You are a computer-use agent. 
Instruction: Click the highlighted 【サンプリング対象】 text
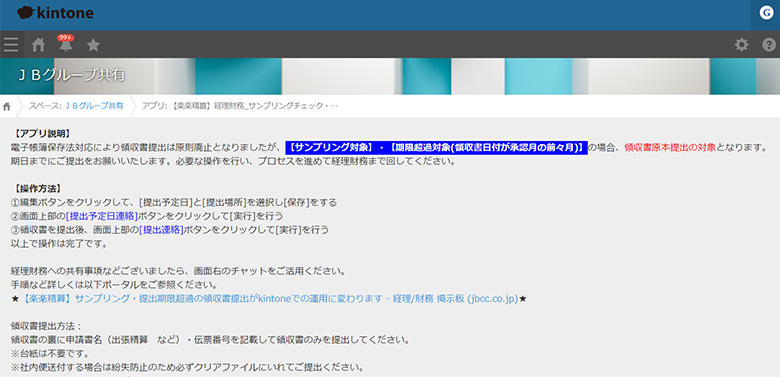(x=331, y=148)
